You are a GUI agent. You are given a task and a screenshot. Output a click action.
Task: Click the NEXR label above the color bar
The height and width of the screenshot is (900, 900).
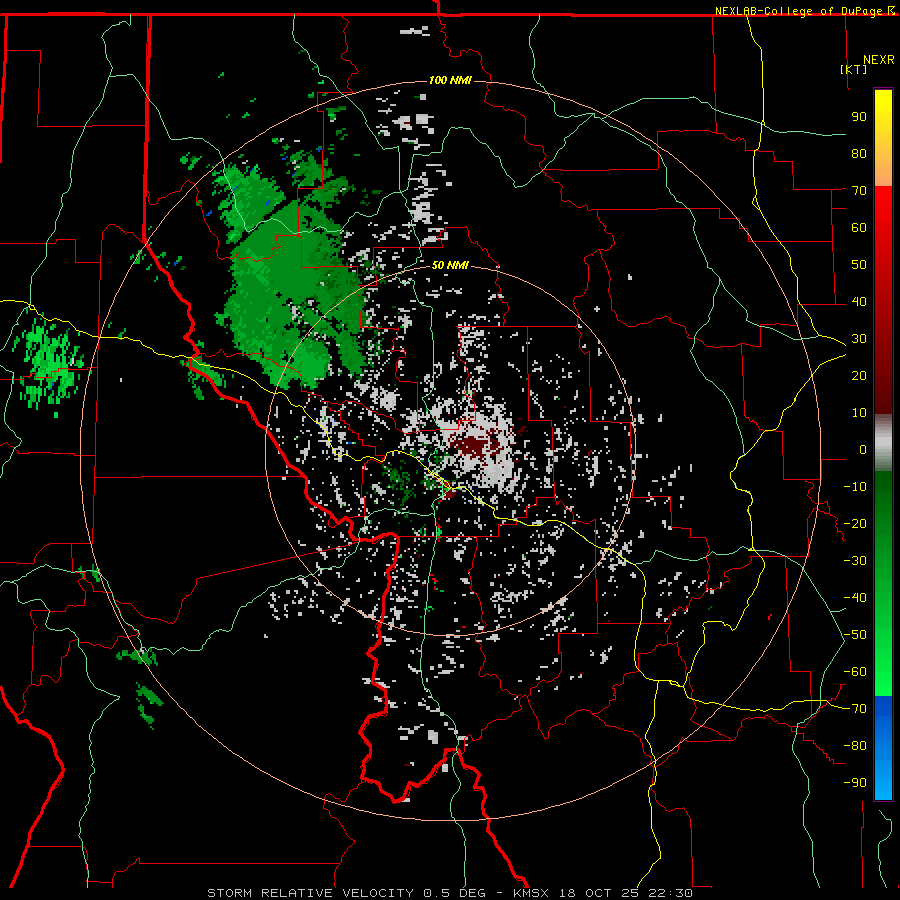(879, 60)
